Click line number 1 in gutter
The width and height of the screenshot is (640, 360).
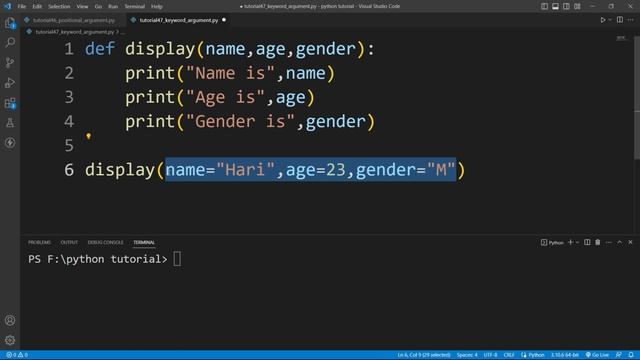(69, 49)
